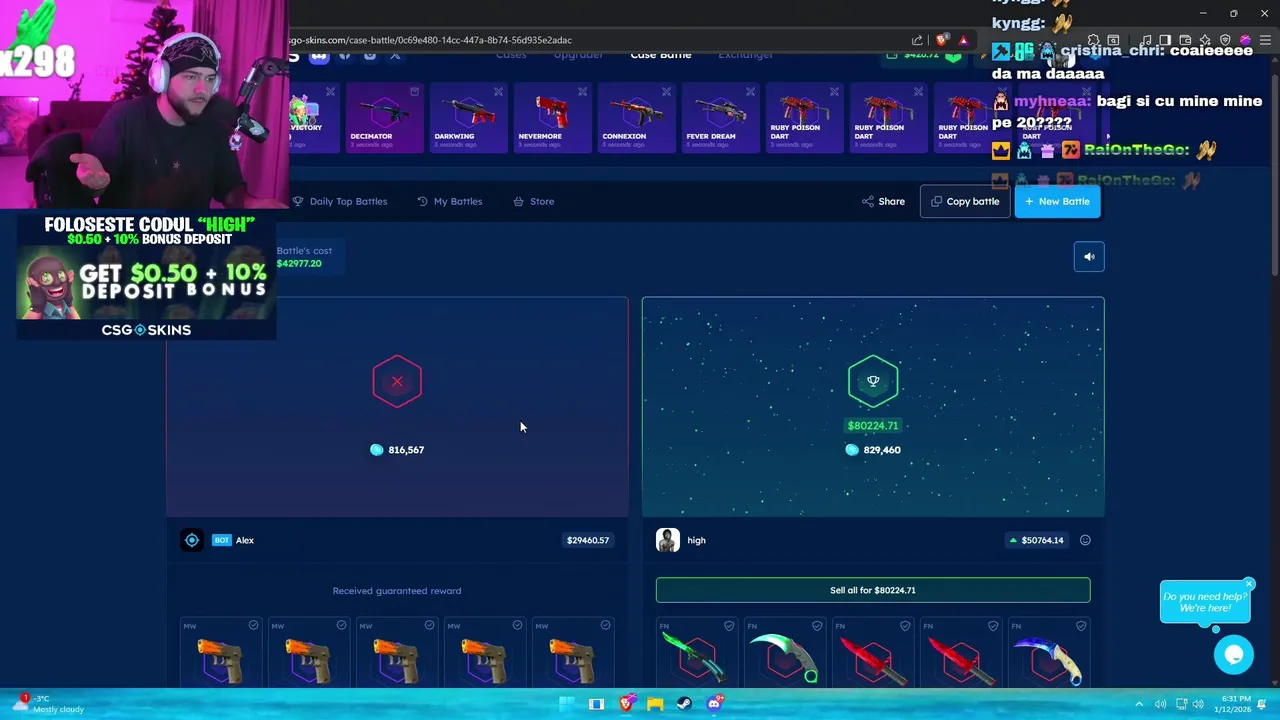Expand the system tray hidden icons chevron

(1139, 704)
